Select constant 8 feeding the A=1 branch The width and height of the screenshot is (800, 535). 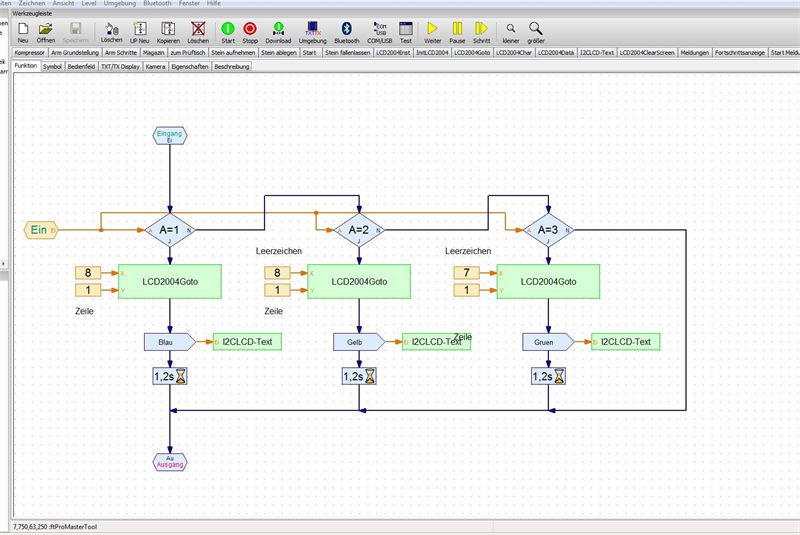click(88, 273)
